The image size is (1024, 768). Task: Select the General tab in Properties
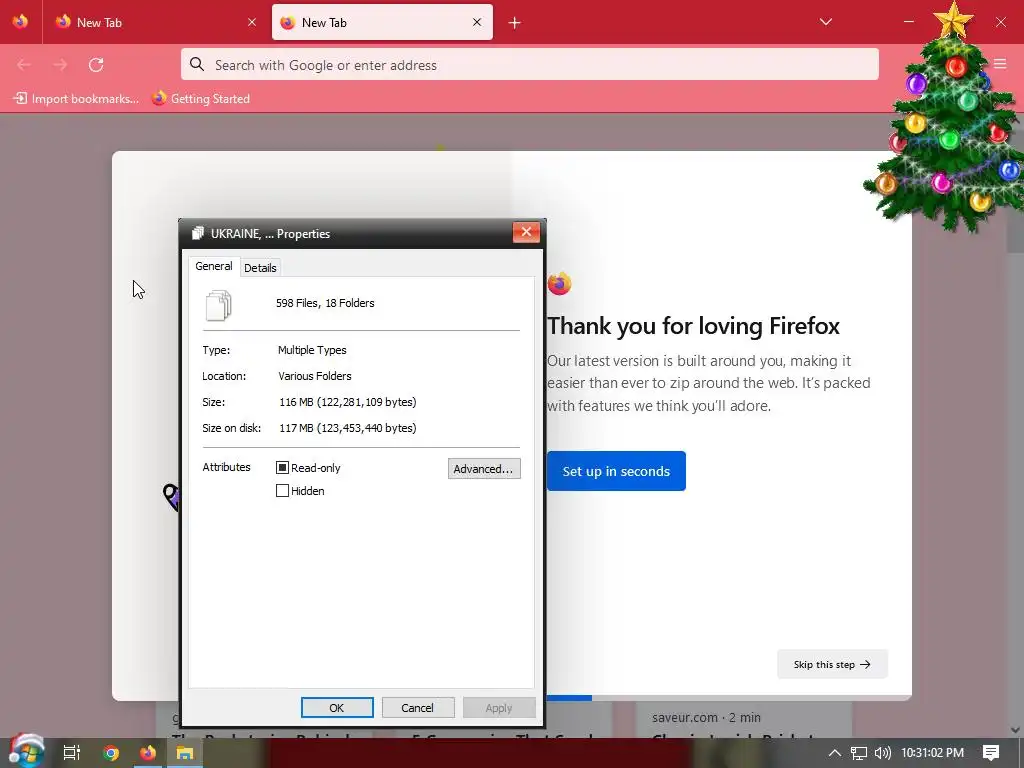coord(214,266)
